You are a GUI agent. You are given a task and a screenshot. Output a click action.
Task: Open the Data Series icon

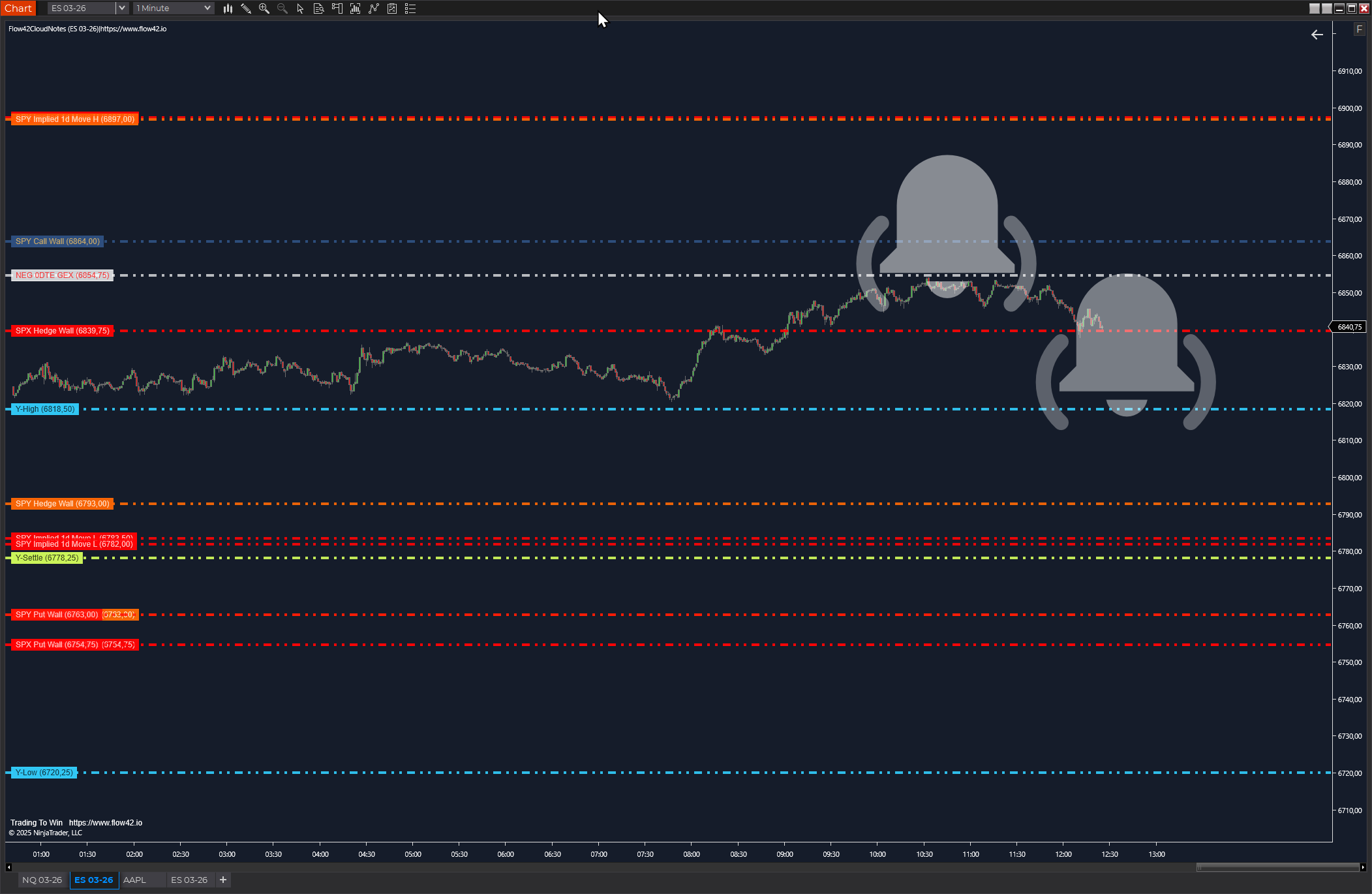tap(355, 8)
